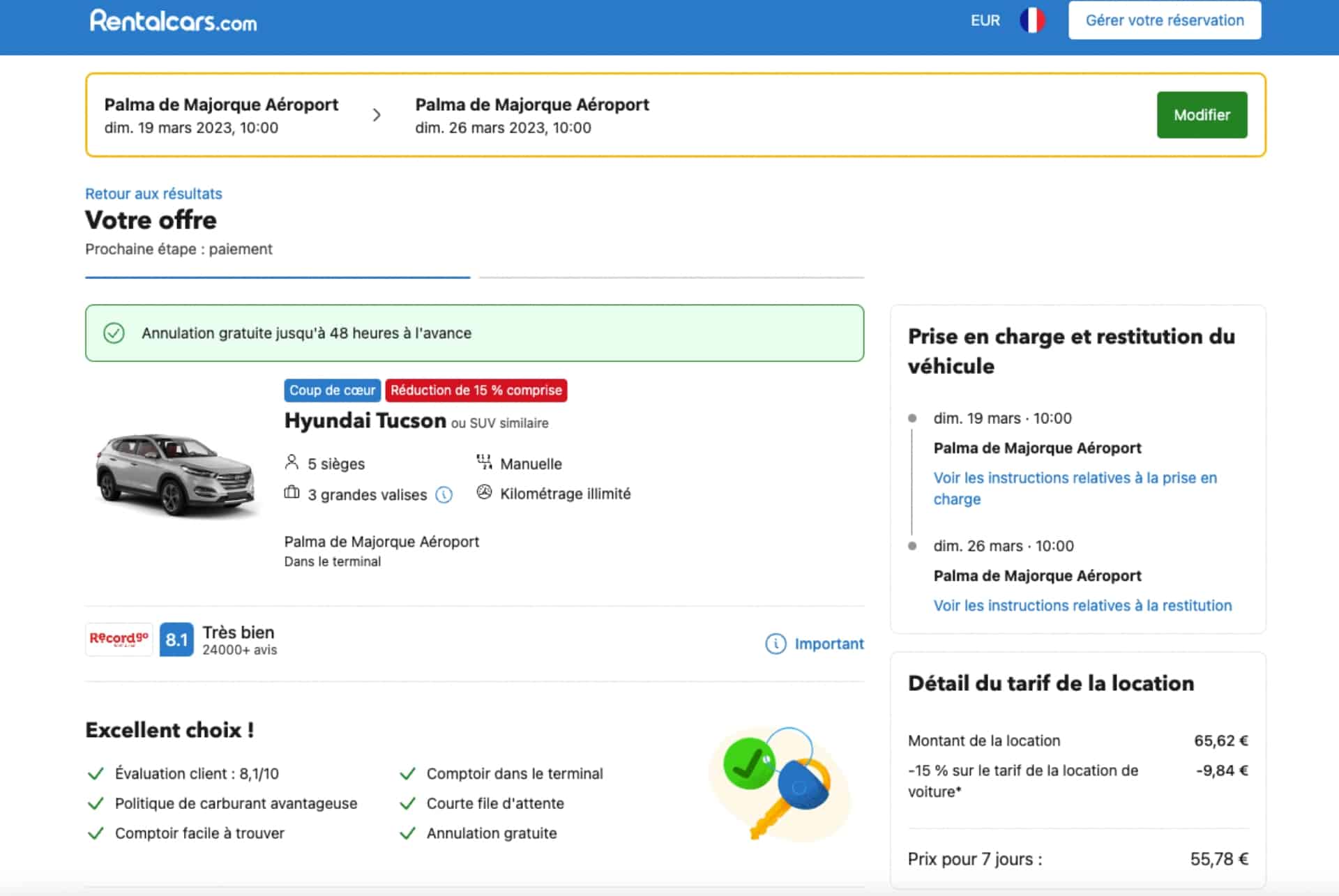Click the green checkmark in cancellation banner
Image resolution: width=1339 pixels, height=896 pixels.
(114, 333)
